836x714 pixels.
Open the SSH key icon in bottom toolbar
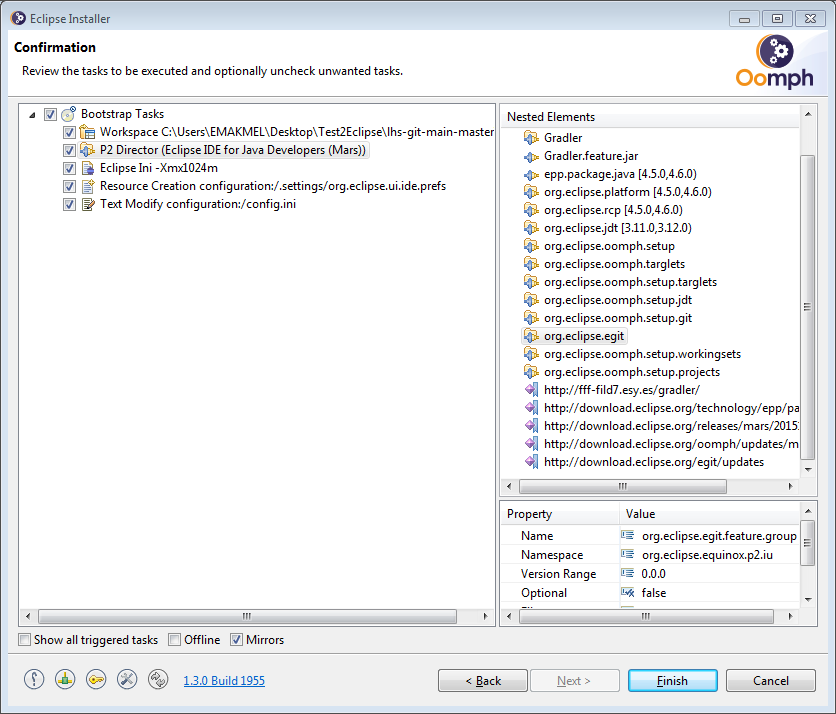96,679
